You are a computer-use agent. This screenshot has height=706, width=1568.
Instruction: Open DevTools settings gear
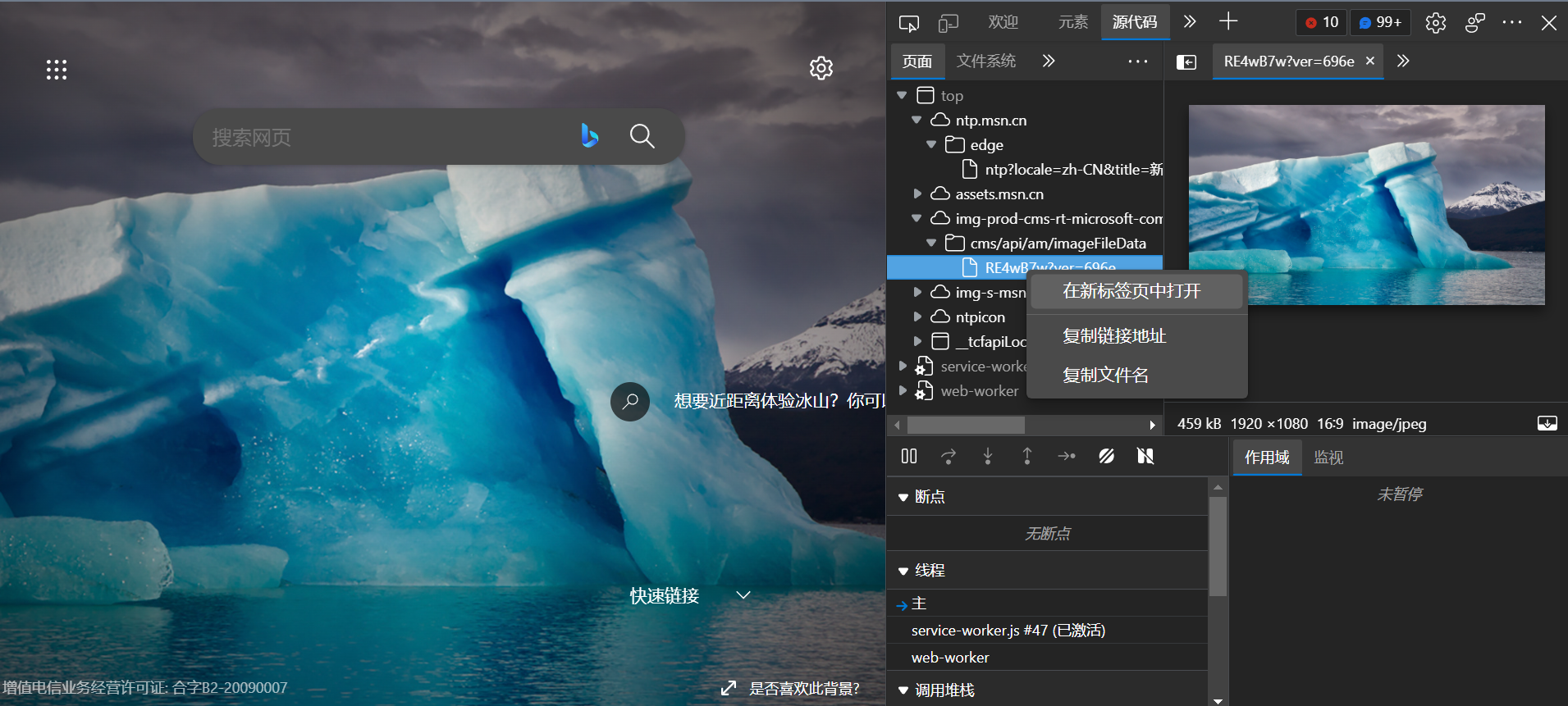(x=1435, y=23)
